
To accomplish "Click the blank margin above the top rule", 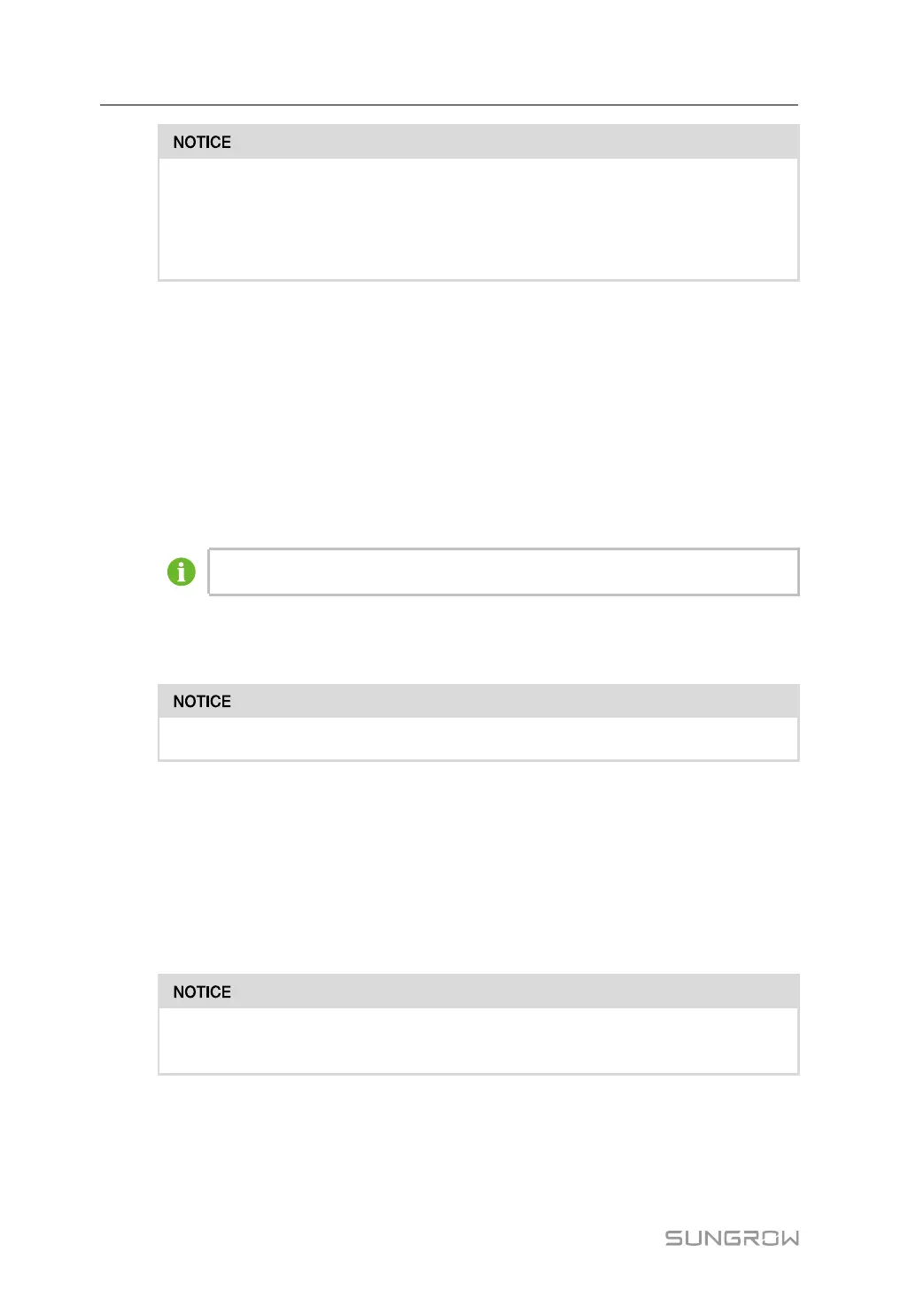I will click(x=448, y=53).
